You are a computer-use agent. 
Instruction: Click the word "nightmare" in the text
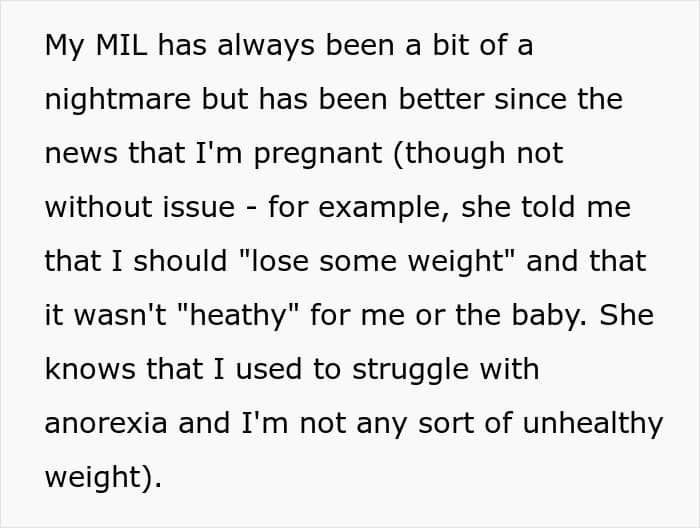[118, 100]
